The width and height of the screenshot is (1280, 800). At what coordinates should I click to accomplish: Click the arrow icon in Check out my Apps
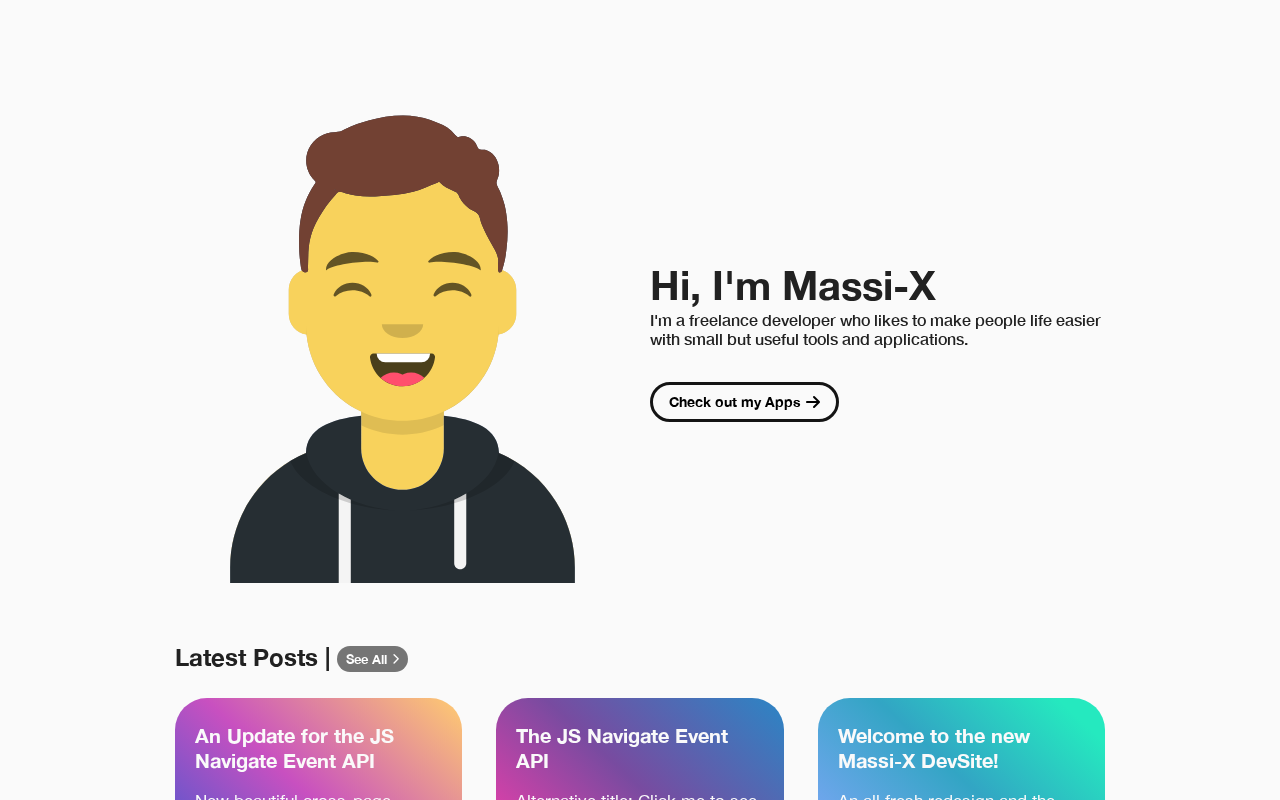pos(813,402)
